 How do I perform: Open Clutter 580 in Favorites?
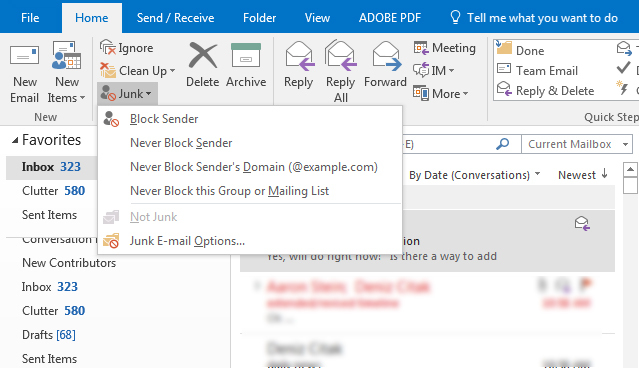(53, 191)
